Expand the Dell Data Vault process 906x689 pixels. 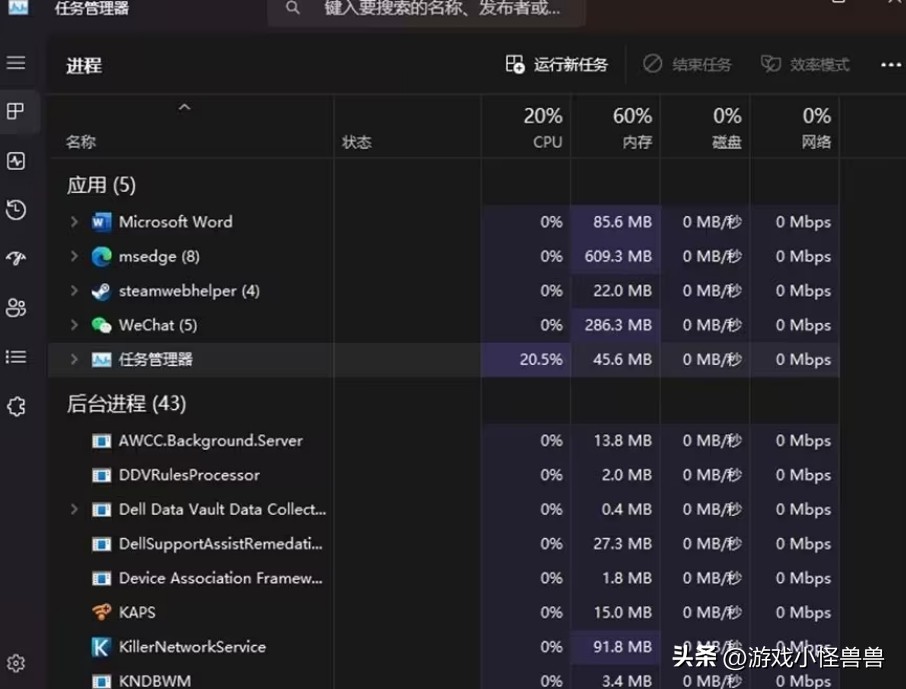click(74, 509)
